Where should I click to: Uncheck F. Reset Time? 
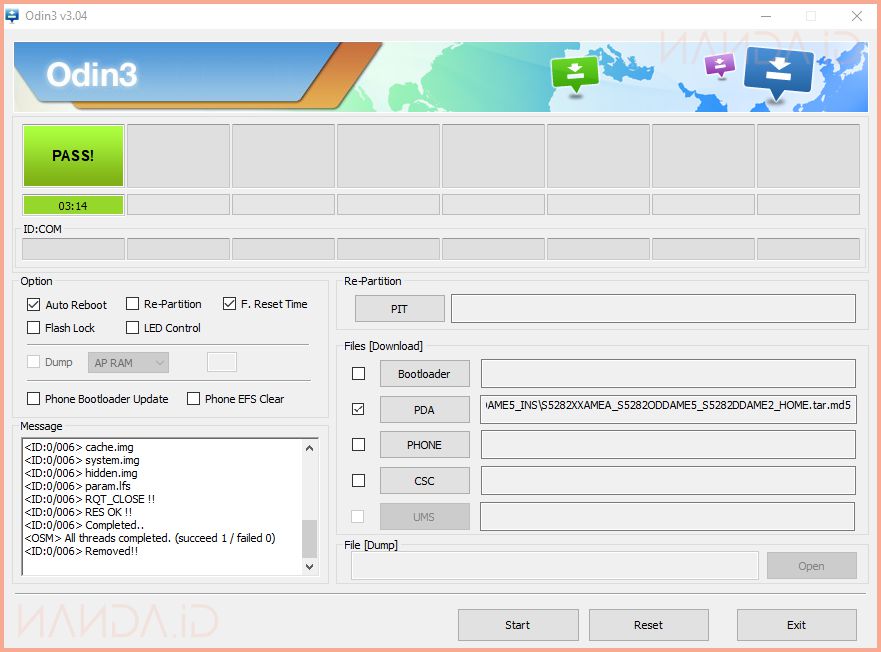[x=229, y=304]
